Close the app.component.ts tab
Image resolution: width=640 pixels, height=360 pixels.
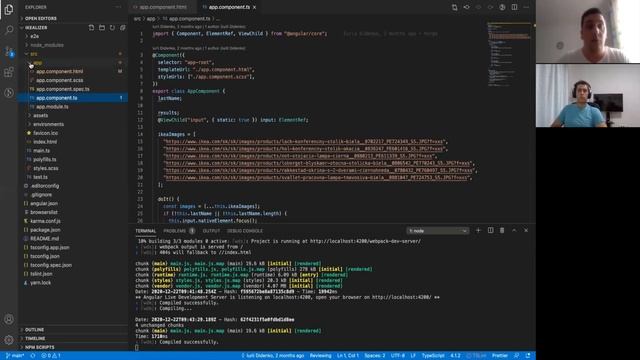pyautogui.click(x=254, y=7)
